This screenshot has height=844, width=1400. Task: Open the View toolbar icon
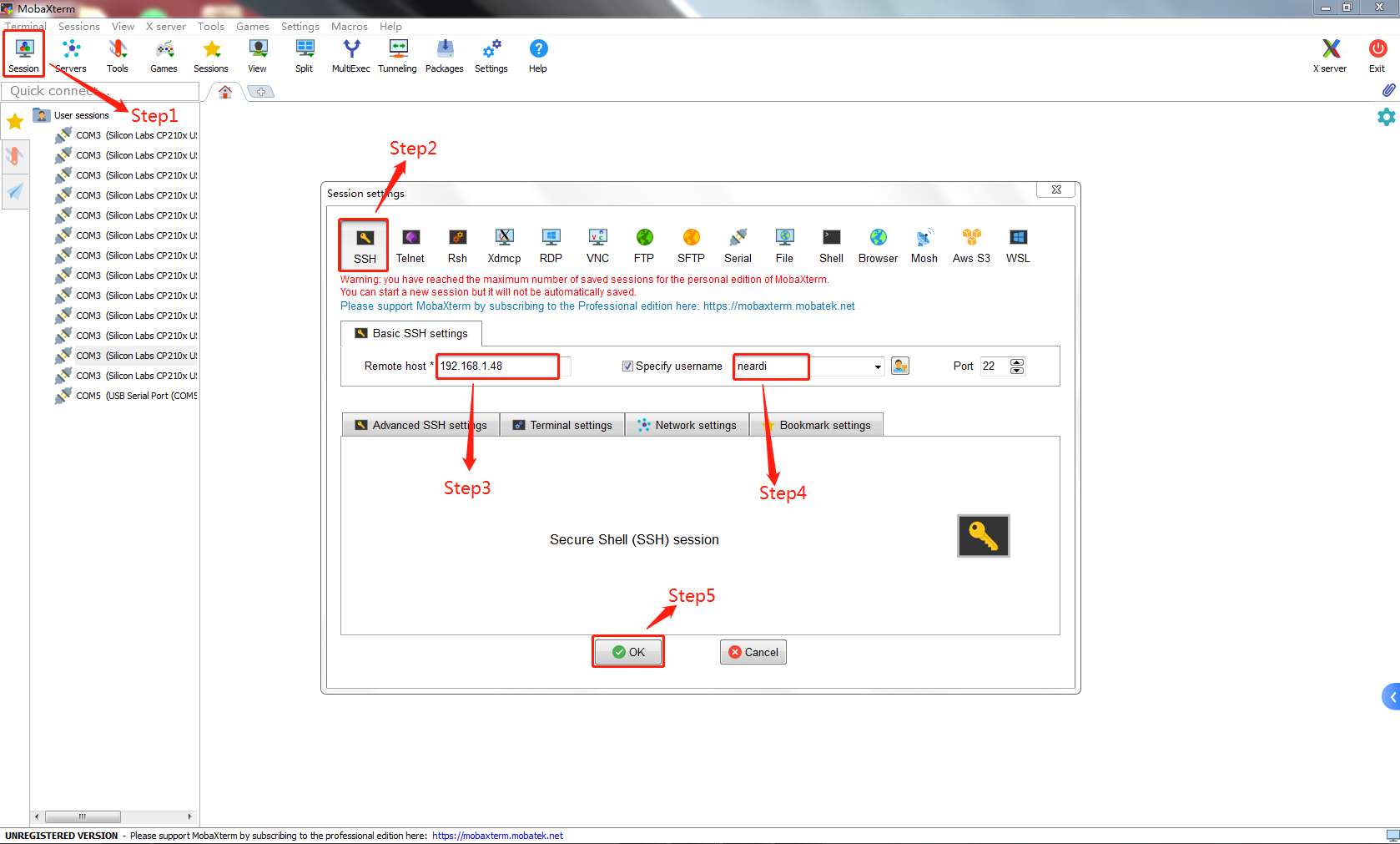pos(258,55)
